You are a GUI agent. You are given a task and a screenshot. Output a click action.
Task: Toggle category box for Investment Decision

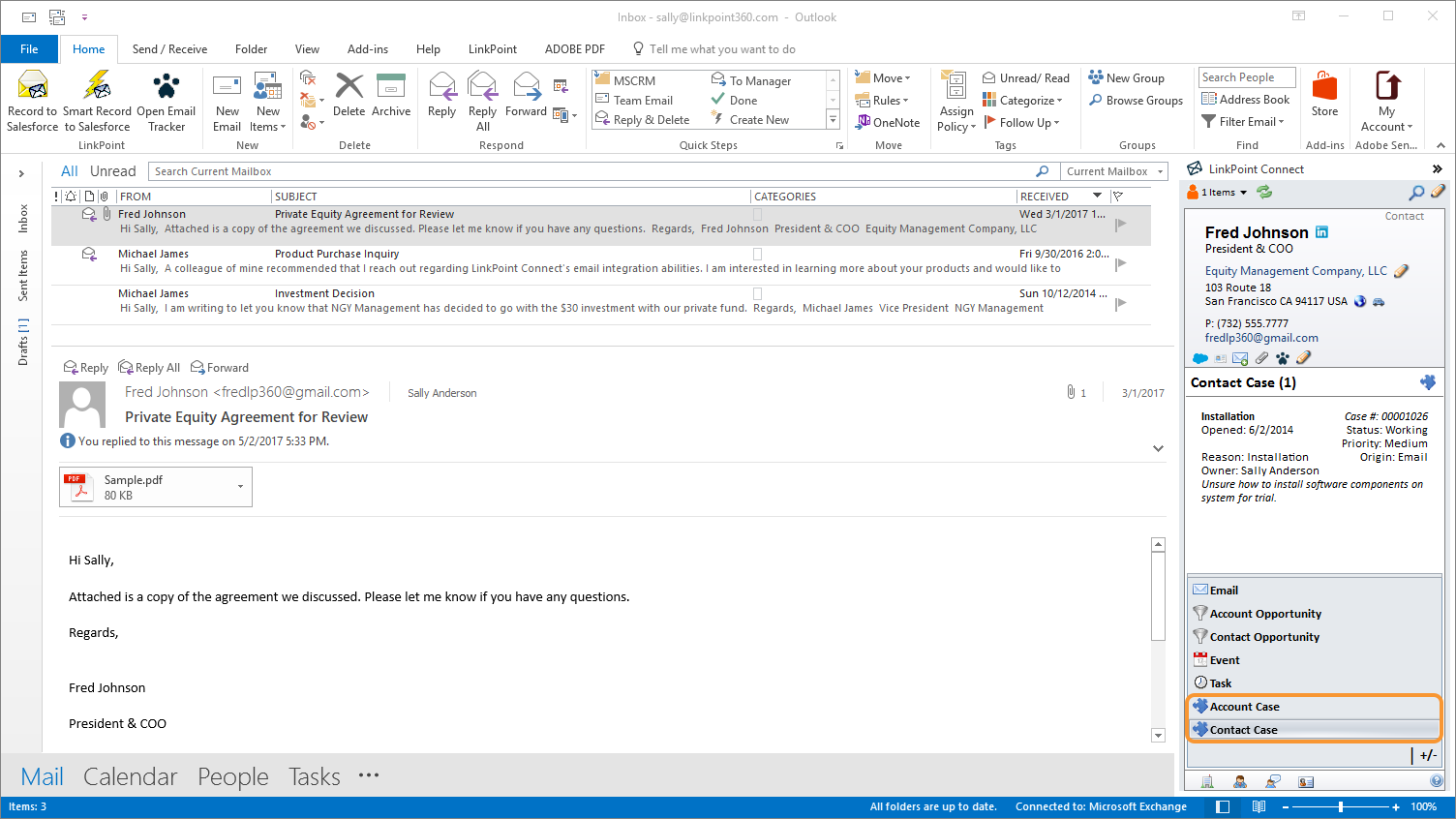(x=757, y=293)
